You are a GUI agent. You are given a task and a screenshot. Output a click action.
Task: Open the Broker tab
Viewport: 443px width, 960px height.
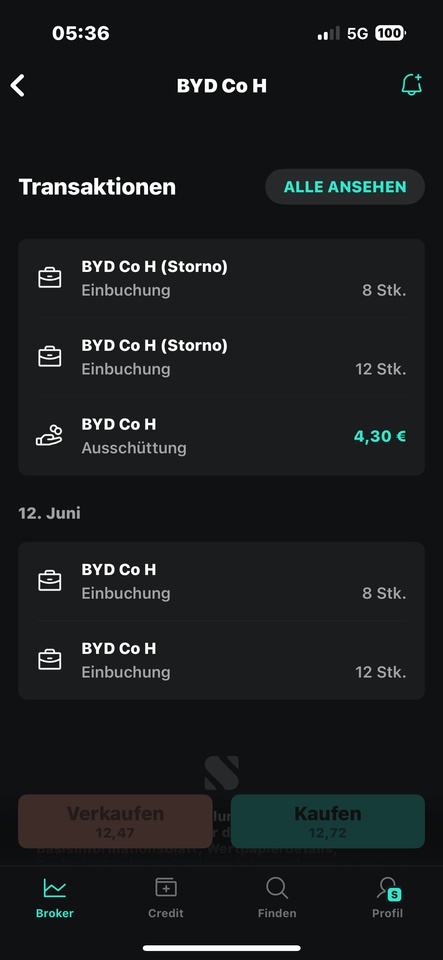pos(54,897)
